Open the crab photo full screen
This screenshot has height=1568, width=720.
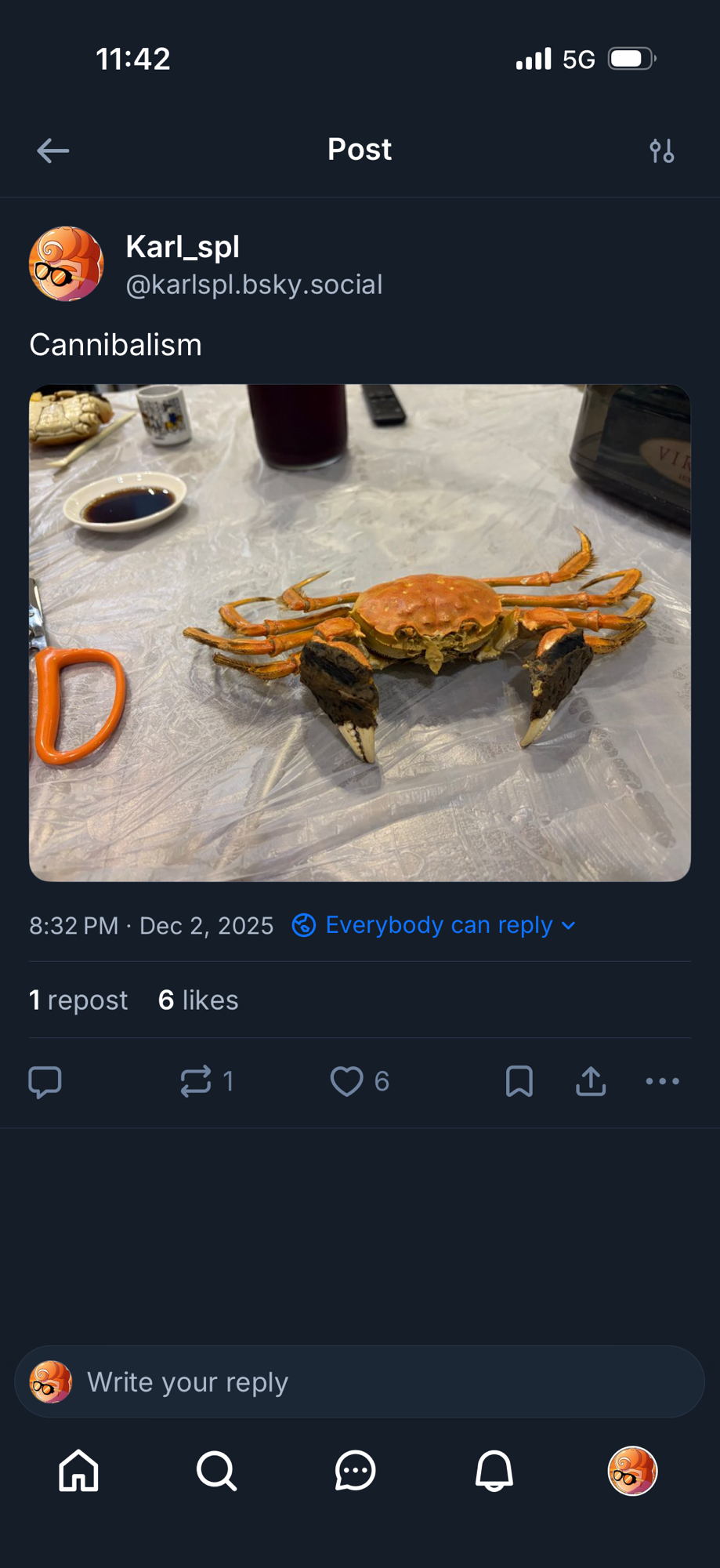click(360, 633)
